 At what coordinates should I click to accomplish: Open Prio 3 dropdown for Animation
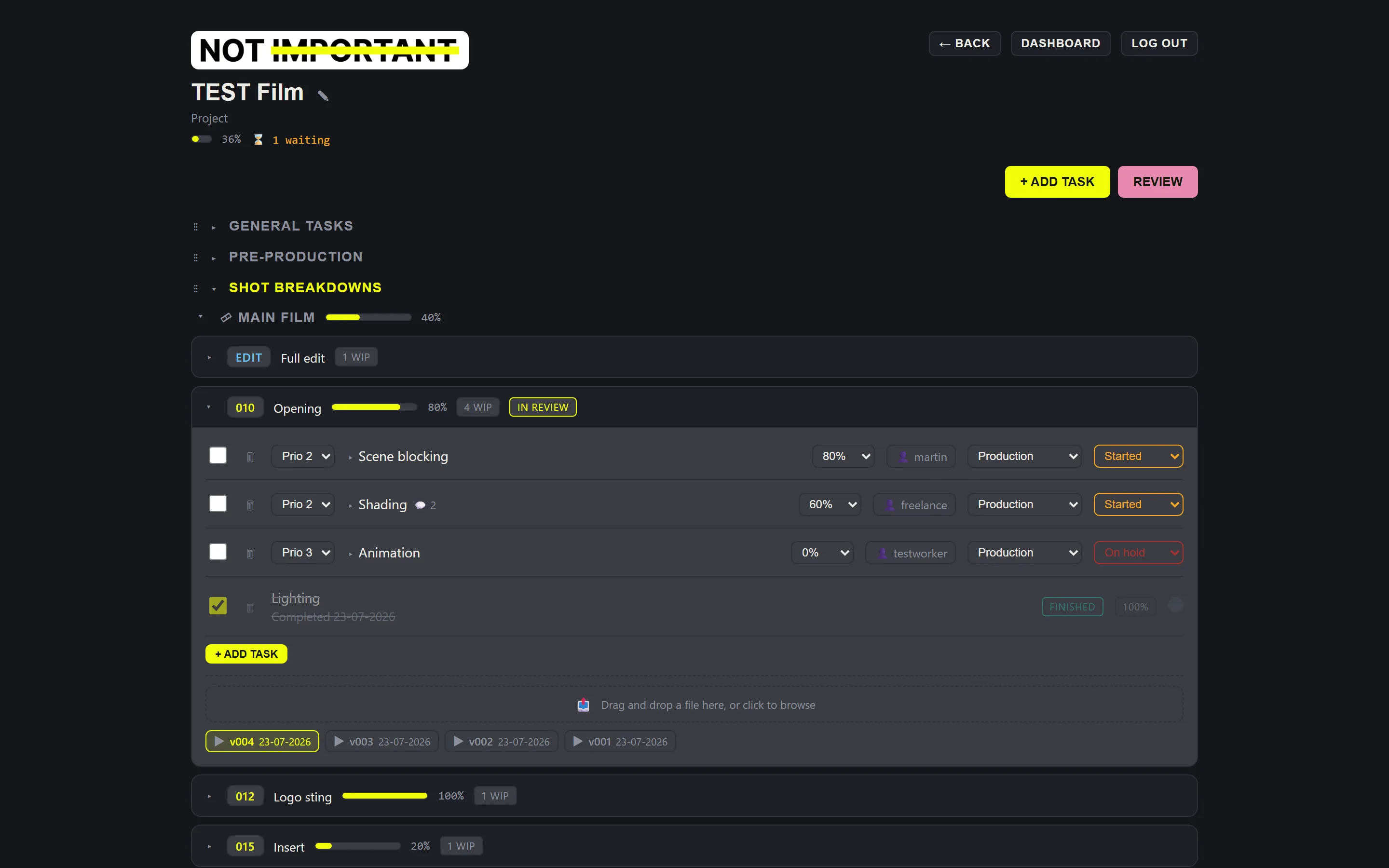303,553
